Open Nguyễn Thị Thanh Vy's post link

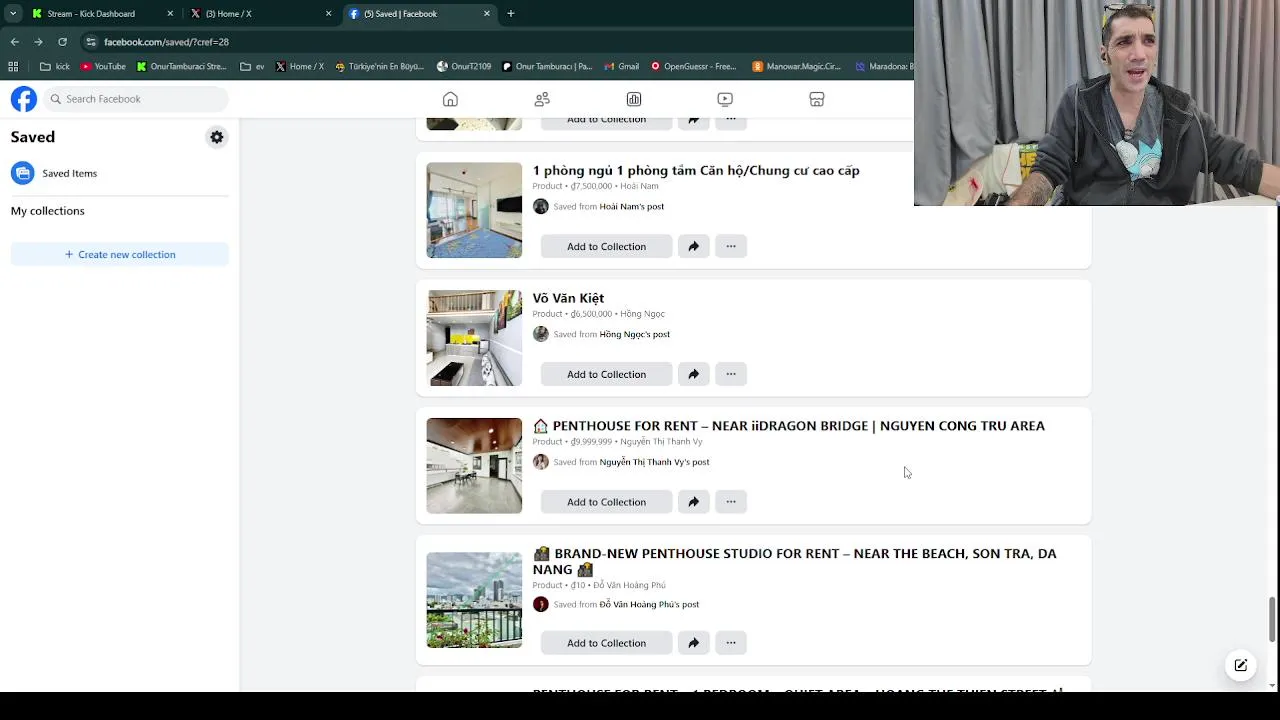point(654,462)
